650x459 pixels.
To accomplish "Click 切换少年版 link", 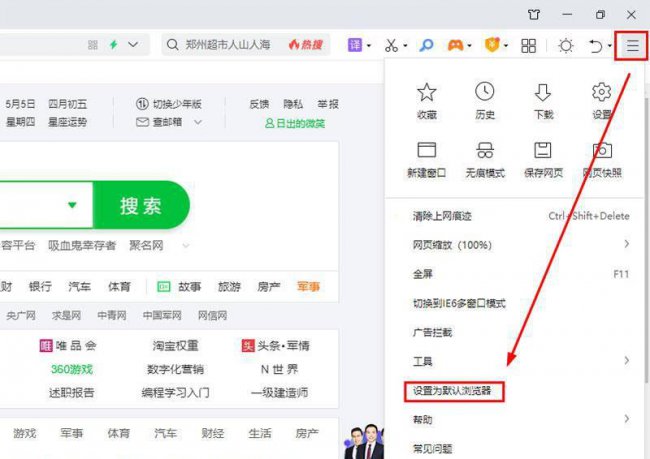I will click(x=177, y=104).
